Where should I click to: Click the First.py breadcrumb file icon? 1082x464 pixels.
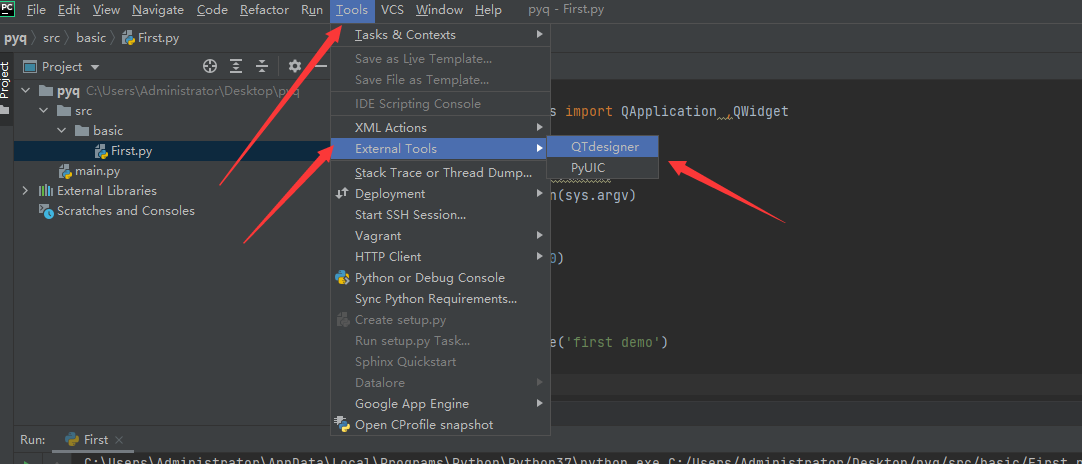128,38
